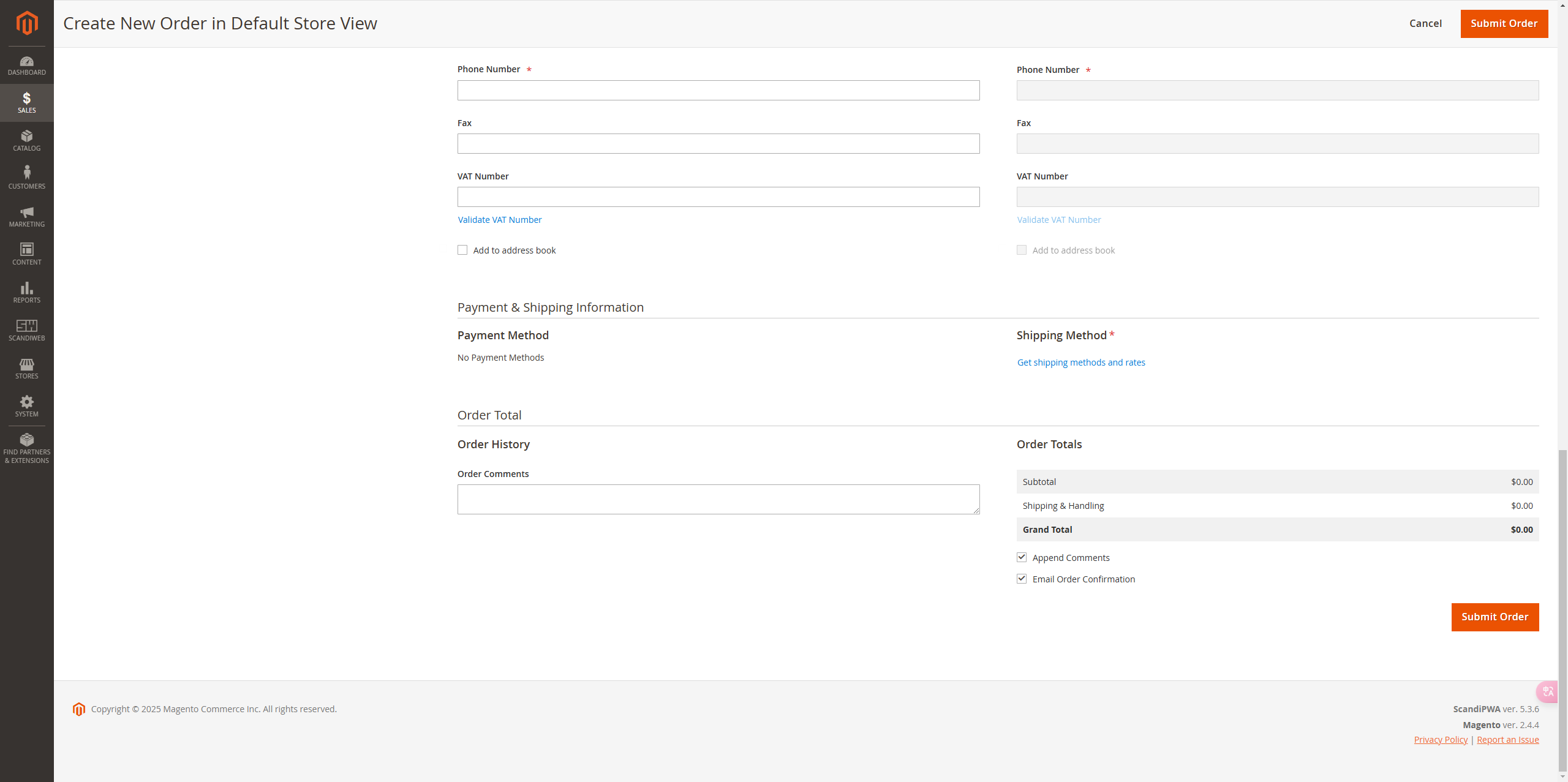The width and height of the screenshot is (1568, 782).
Task: Uncheck Append Comments checkbox
Action: coord(1022,557)
